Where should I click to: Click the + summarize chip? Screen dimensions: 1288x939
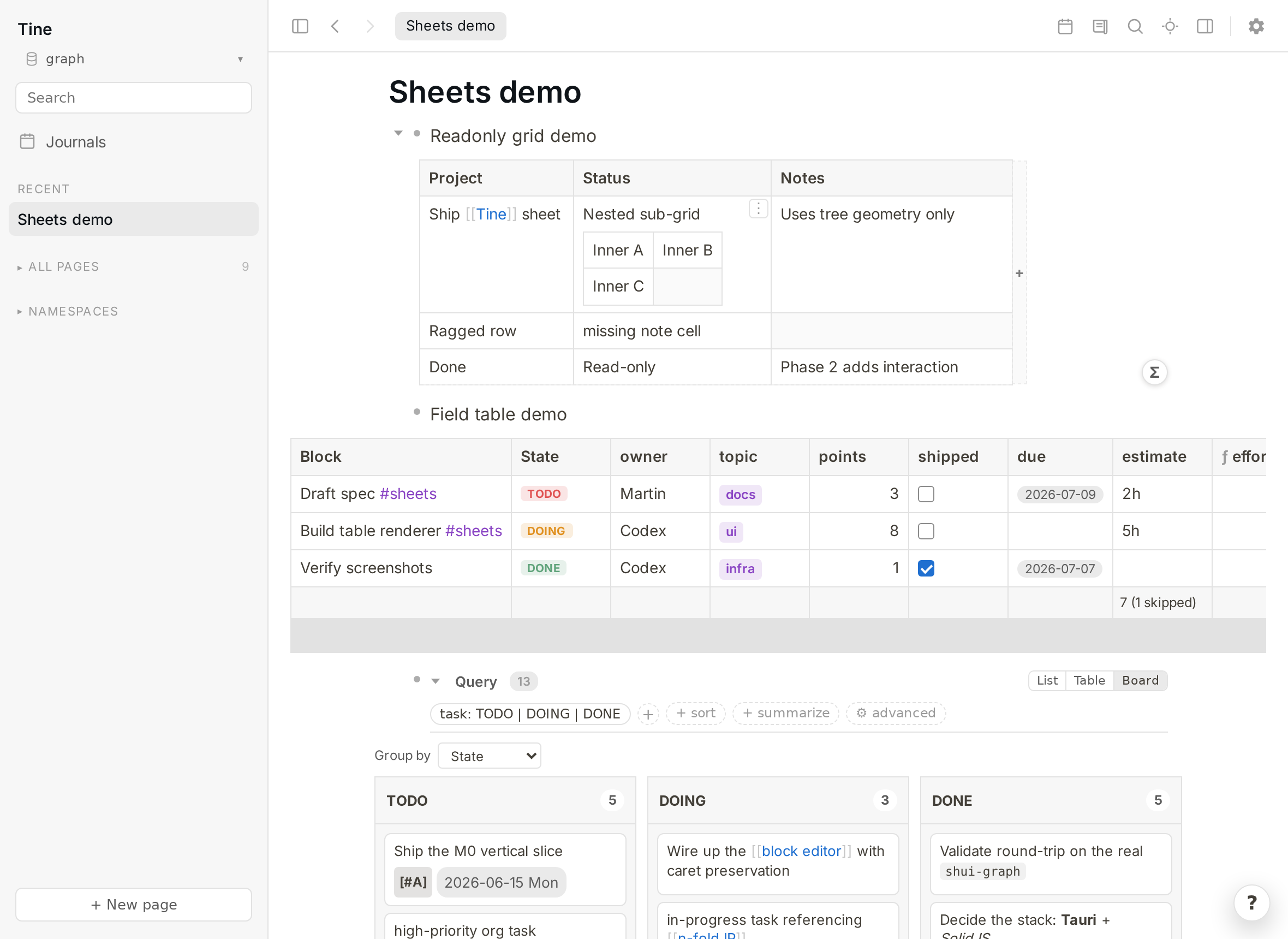tap(786, 714)
